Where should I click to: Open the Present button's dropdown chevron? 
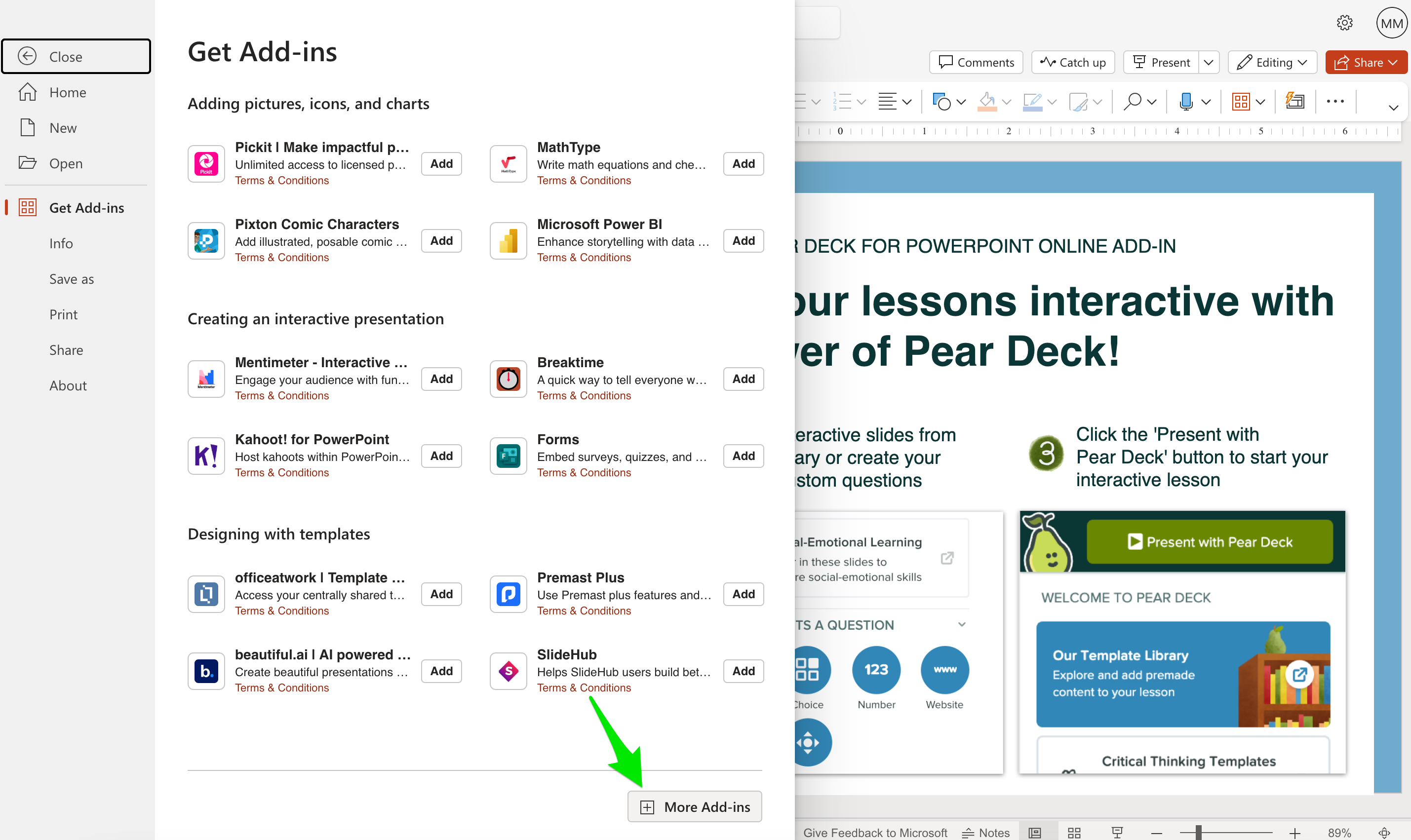[1210, 62]
